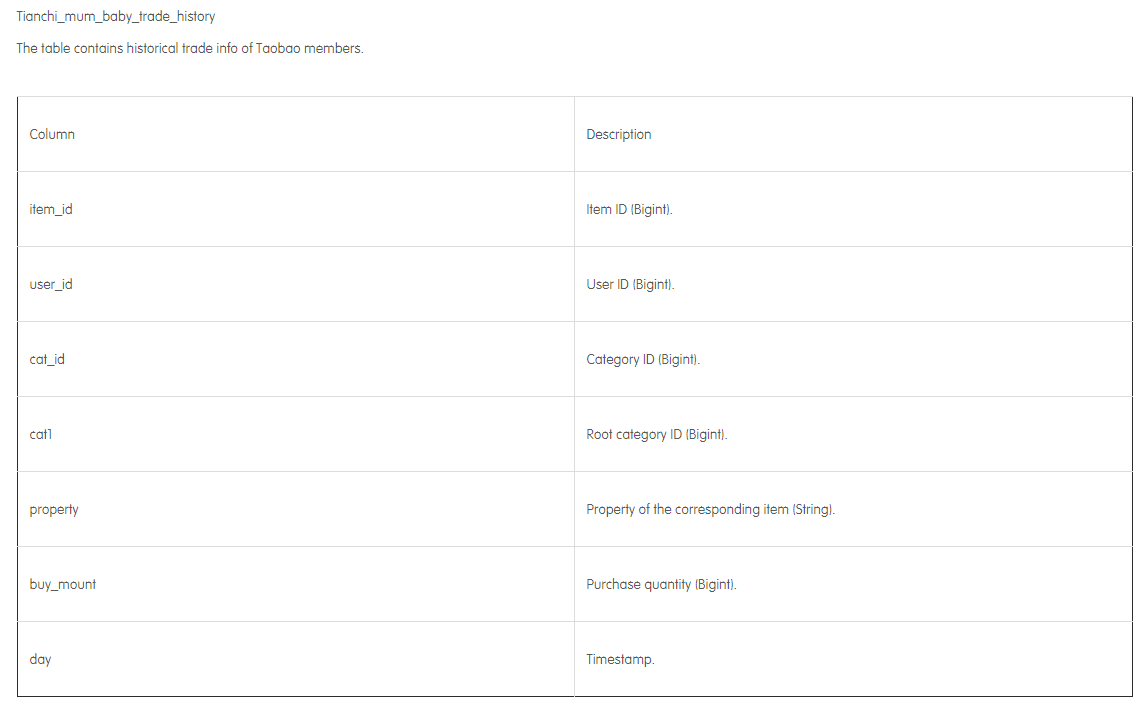
Task: Click the Root category ID description
Action: (x=656, y=435)
